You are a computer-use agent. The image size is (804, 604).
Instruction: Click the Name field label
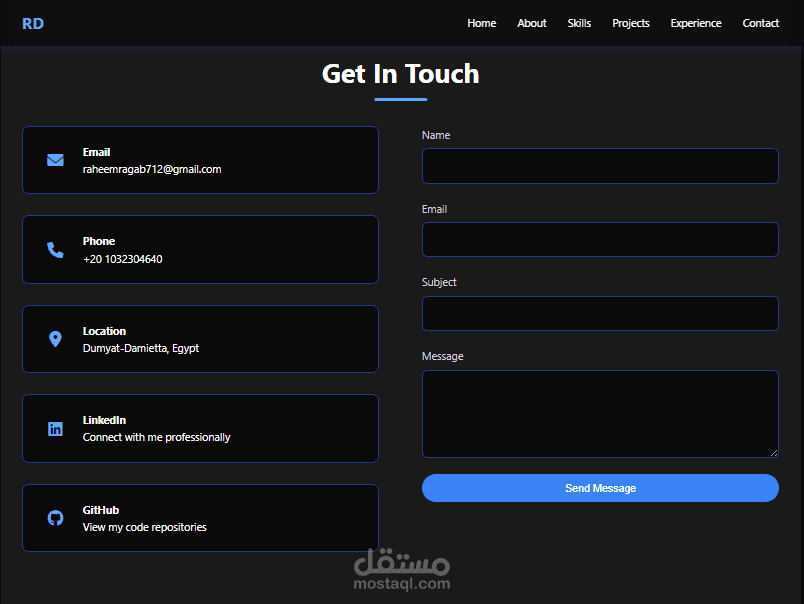tap(436, 135)
